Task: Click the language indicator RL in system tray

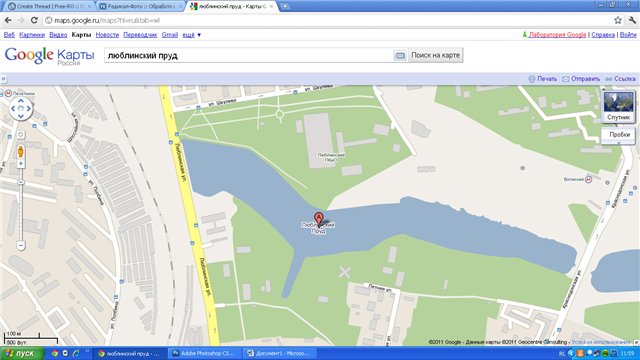Action: (562, 353)
